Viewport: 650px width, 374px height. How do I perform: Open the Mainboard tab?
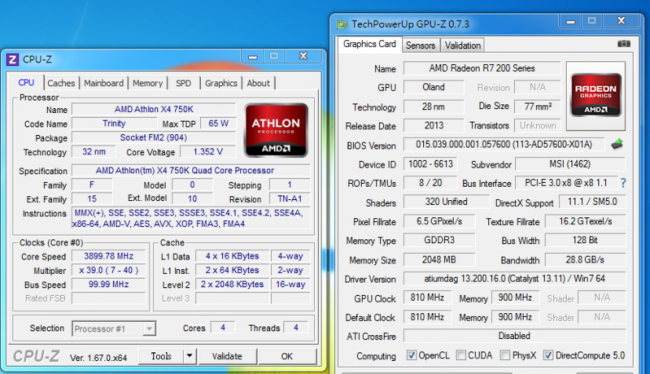pyautogui.click(x=104, y=83)
